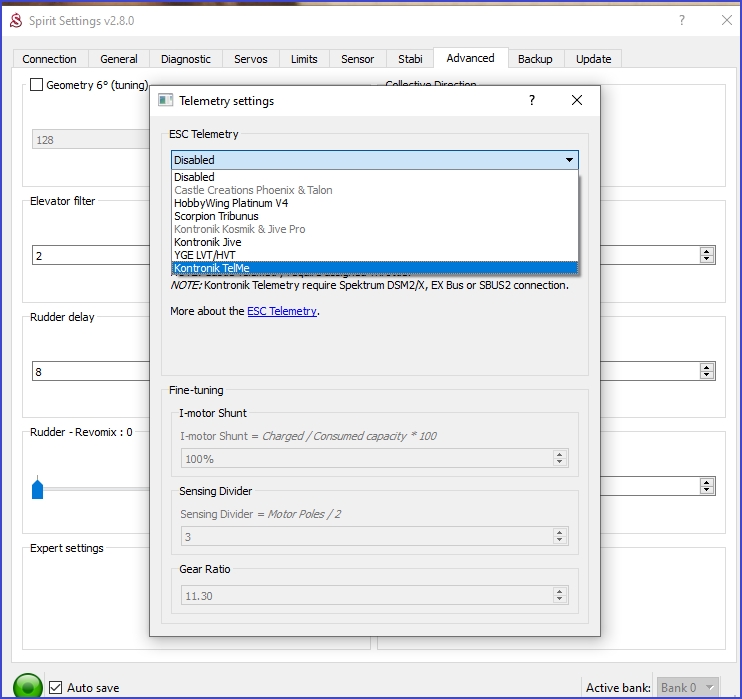
Task: Go to the Backup tab
Action: [535, 59]
